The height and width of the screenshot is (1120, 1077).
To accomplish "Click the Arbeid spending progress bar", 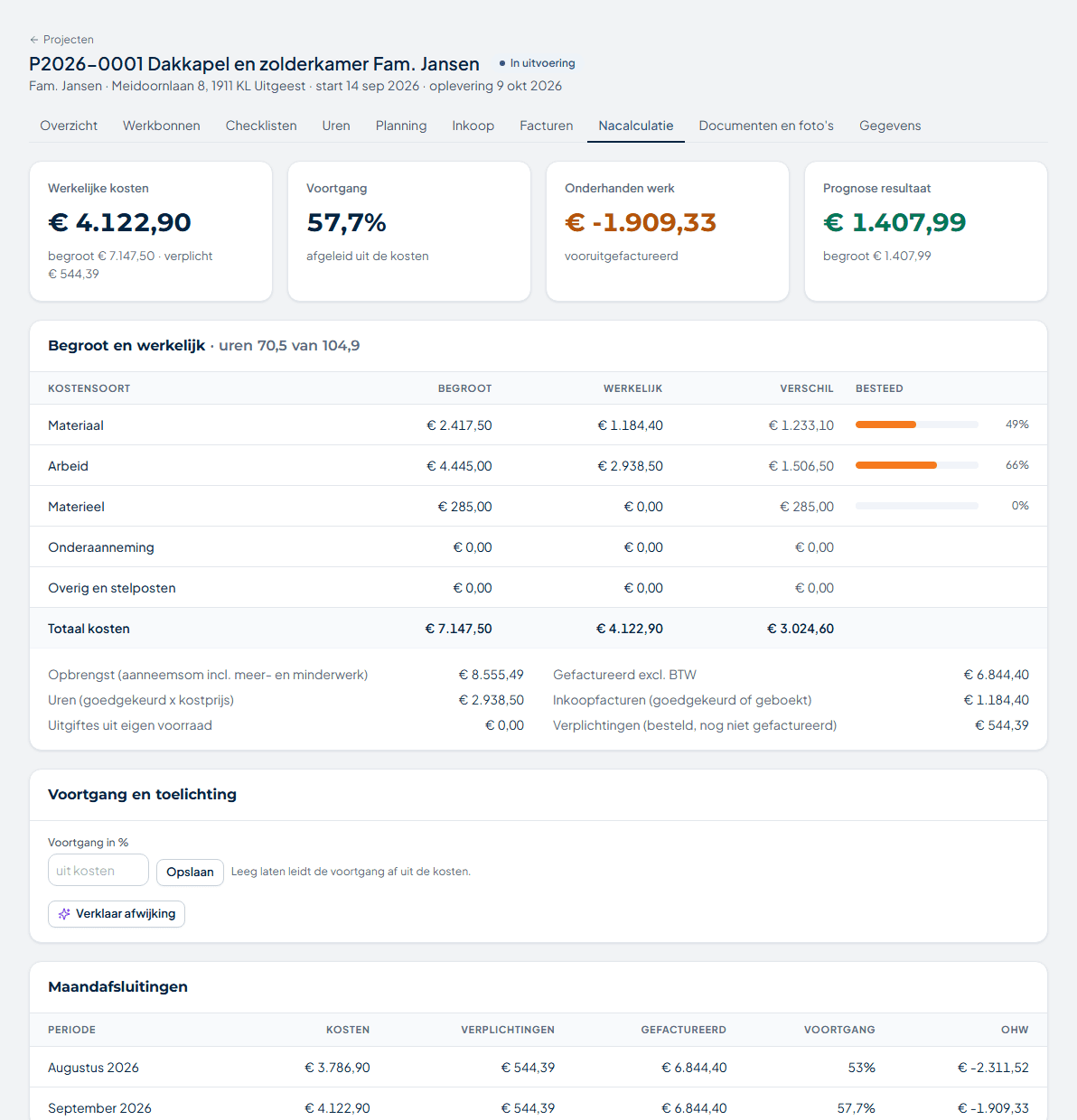I will 917,465.
